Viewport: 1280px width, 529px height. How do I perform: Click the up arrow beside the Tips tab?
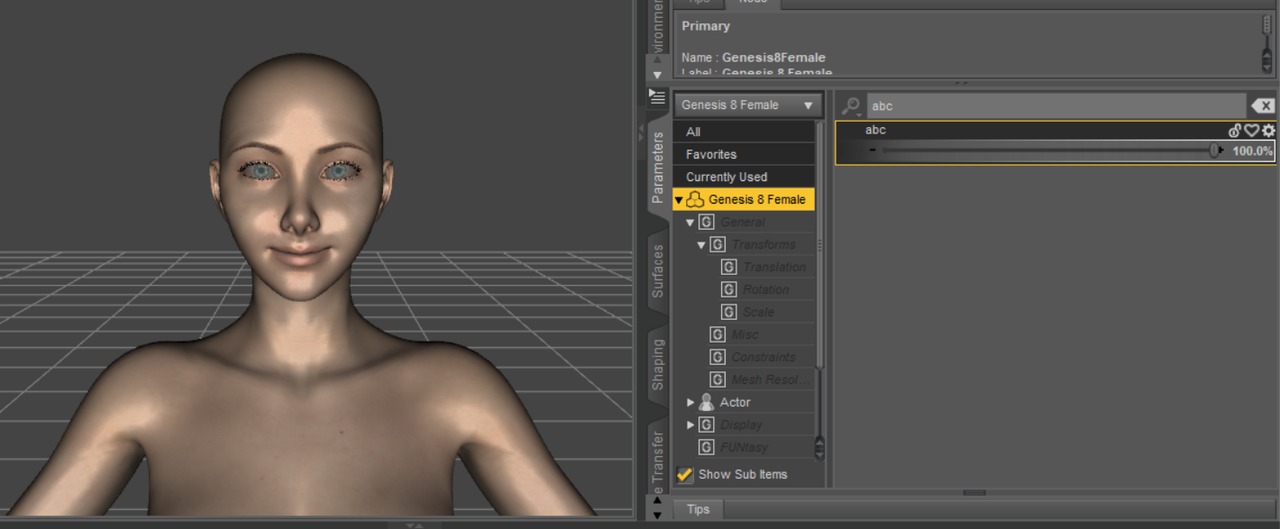coord(657,502)
